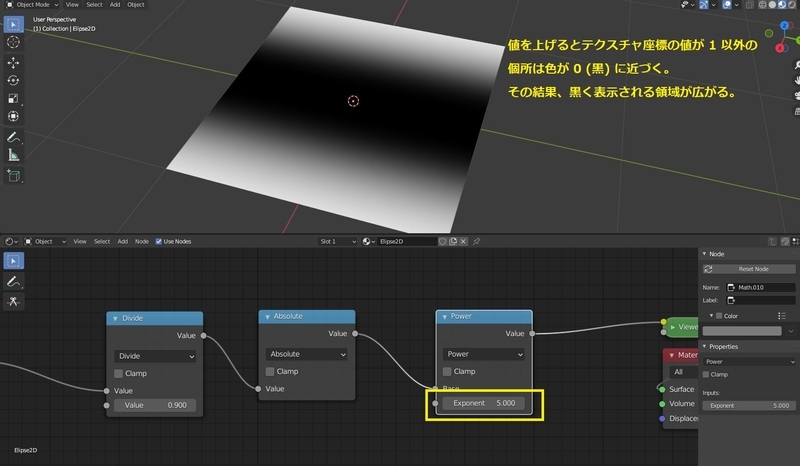Screen dimensions: 800x466
Task: Select the node editor Select Box tool
Action: (x=13, y=261)
